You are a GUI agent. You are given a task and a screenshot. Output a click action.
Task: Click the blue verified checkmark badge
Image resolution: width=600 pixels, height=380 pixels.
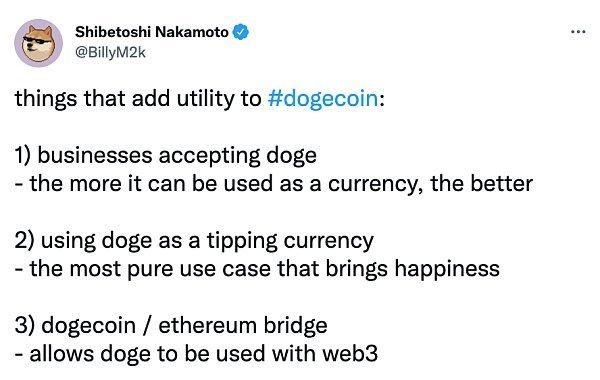[241, 32]
